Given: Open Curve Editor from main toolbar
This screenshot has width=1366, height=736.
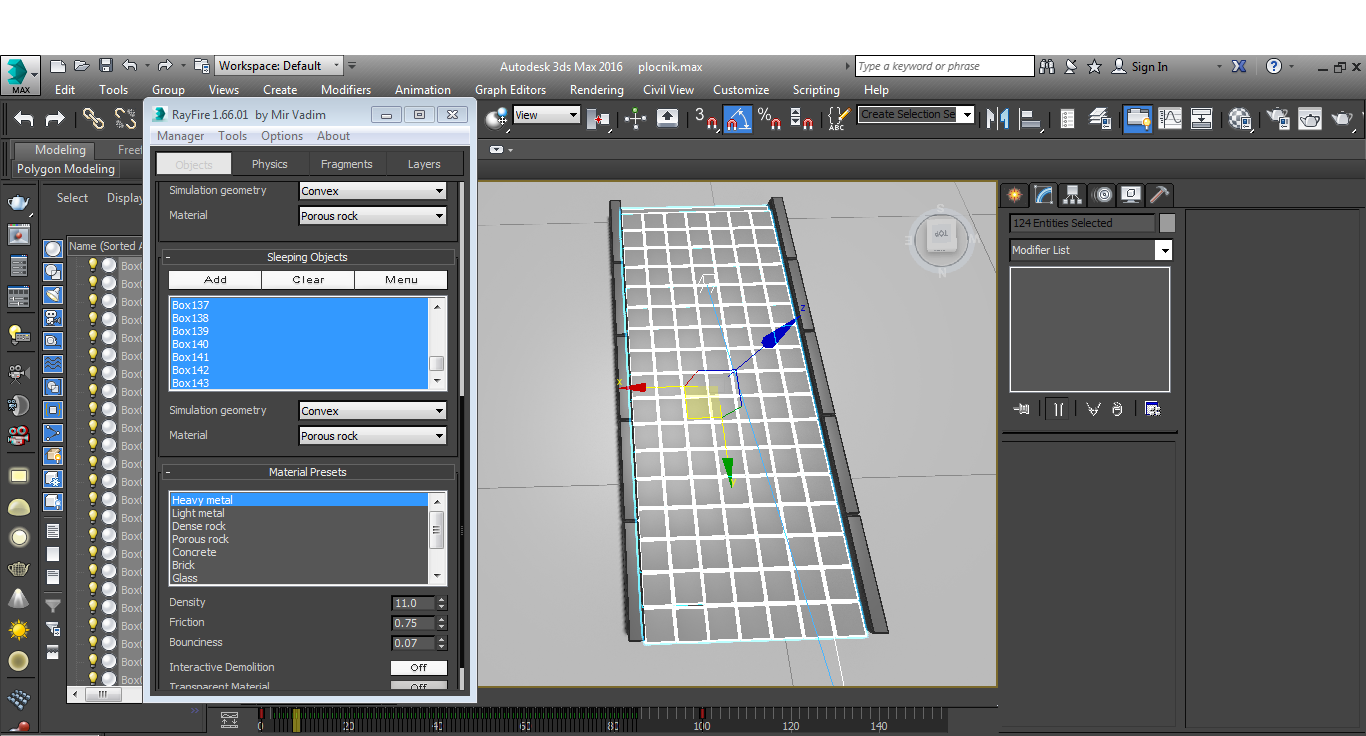Looking at the screenshot, I should 1170,118.
